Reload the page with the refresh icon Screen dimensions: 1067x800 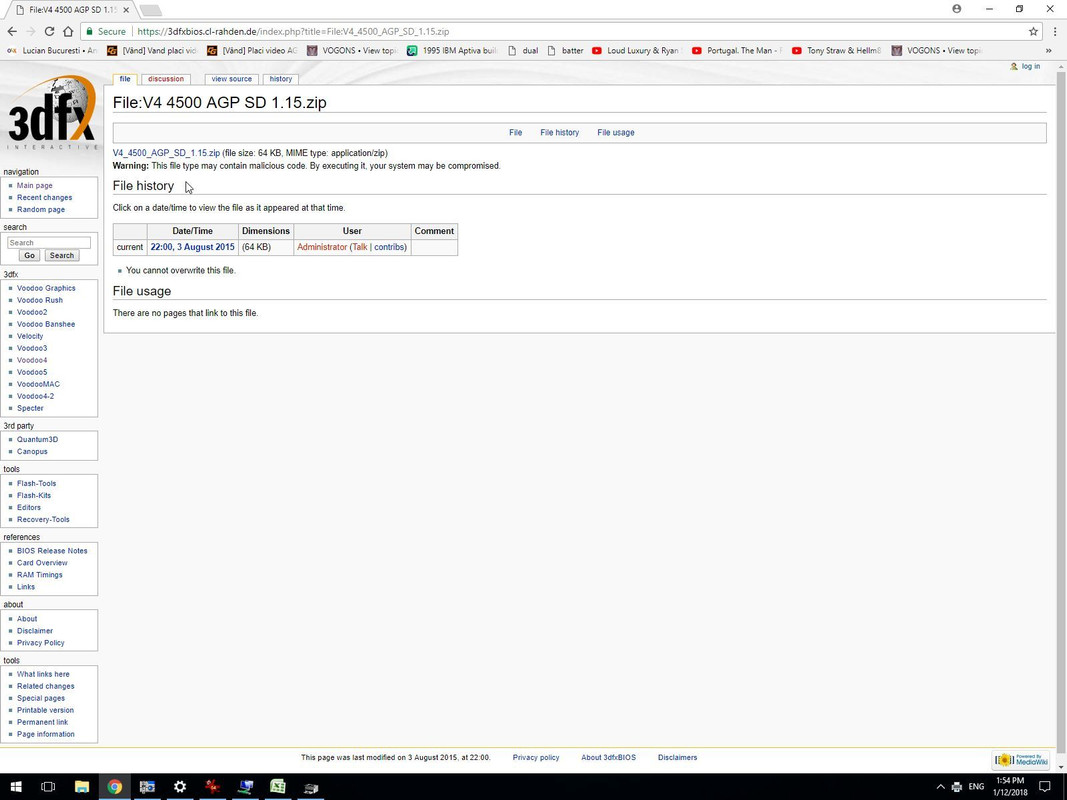pos(49,31)
